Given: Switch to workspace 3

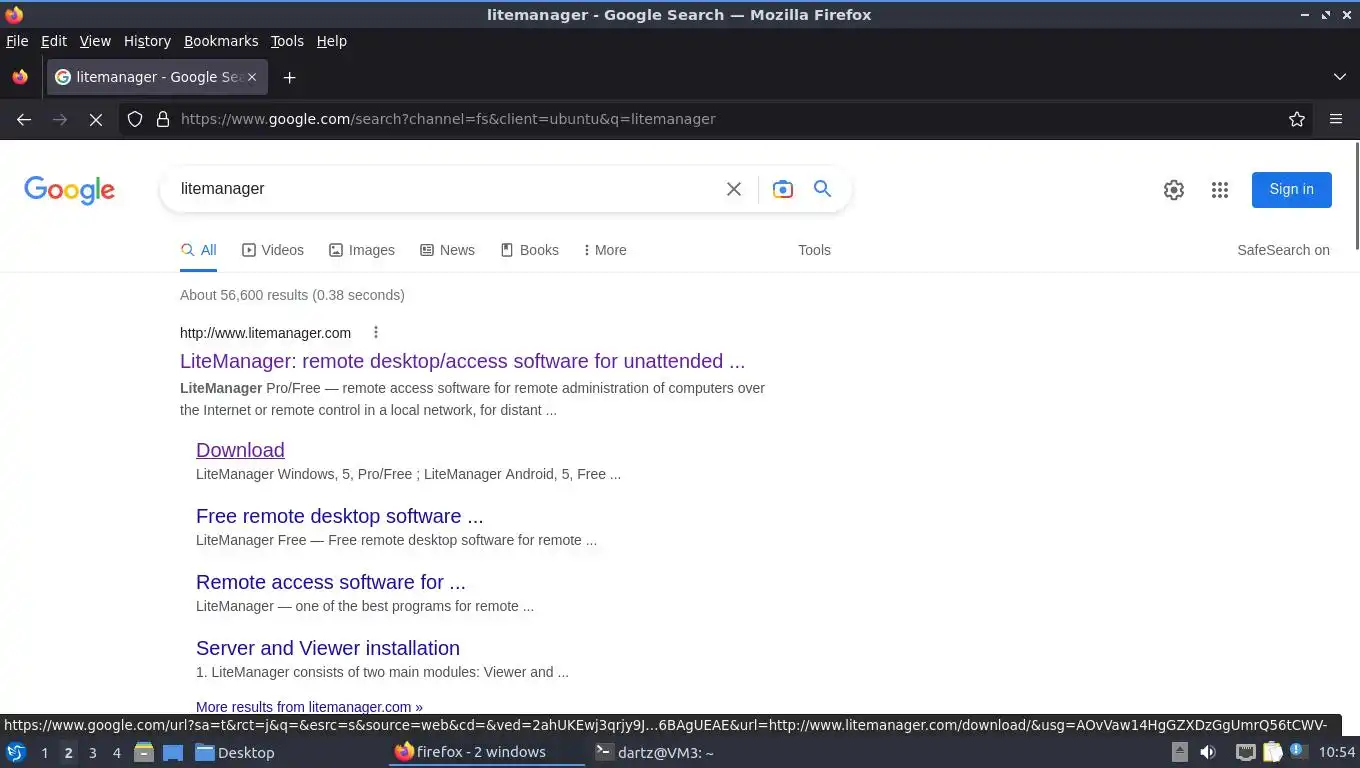Looking at the screenshot, I should [92, 753].
